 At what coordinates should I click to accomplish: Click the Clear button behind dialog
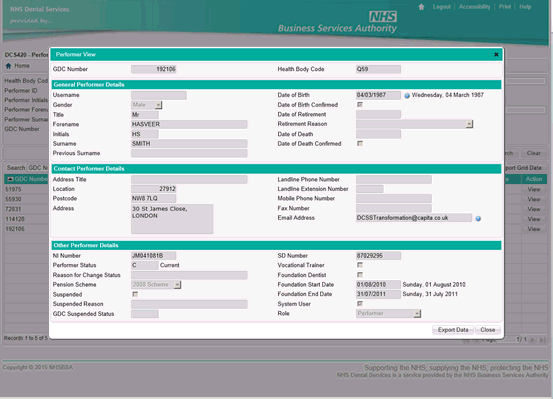pos(533,153)
